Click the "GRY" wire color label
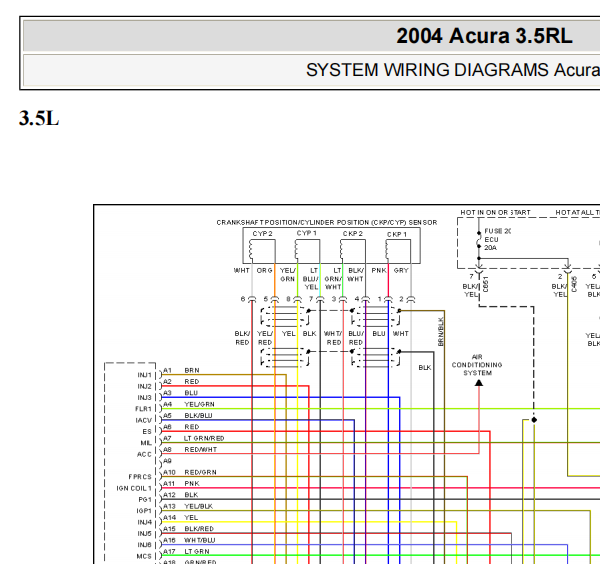 point(401,271)
